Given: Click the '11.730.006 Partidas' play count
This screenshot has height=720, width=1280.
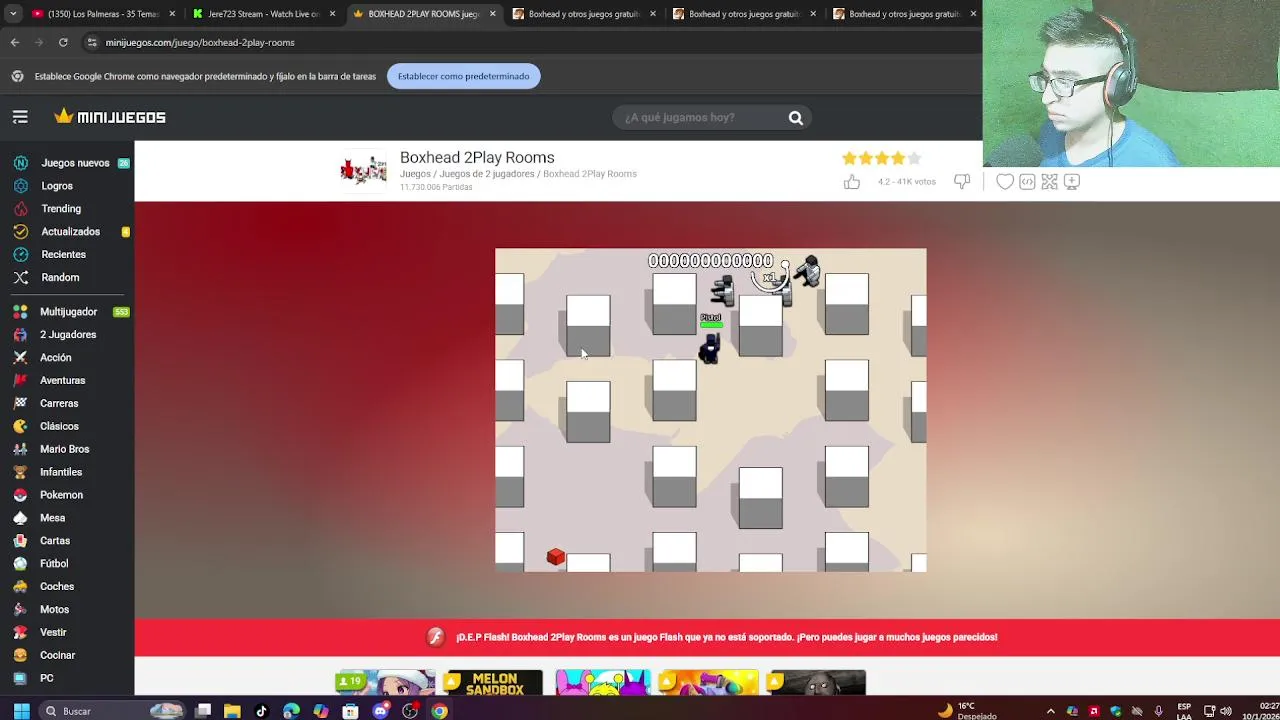Looking at the screenshot, I should [x=436, y=187].
